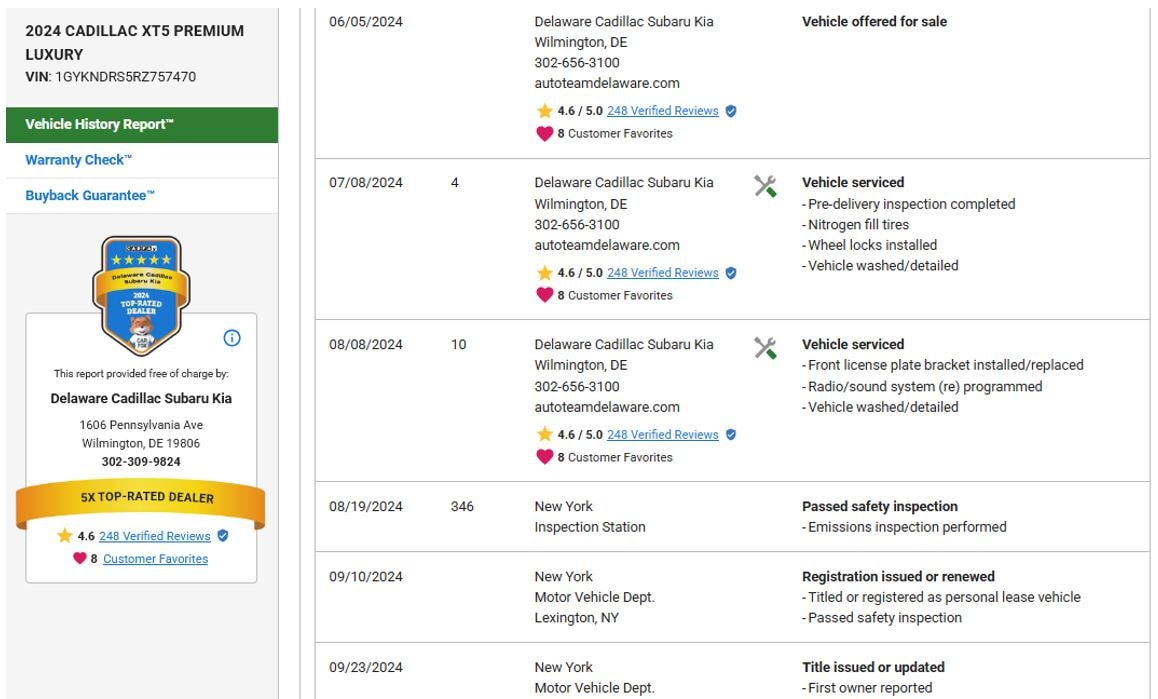Image resolution: width=1158 pixels, height=699 pixels.
Task: Click the verified checkmark badge in the sidebar dealer card
Action: pos(223,536)
